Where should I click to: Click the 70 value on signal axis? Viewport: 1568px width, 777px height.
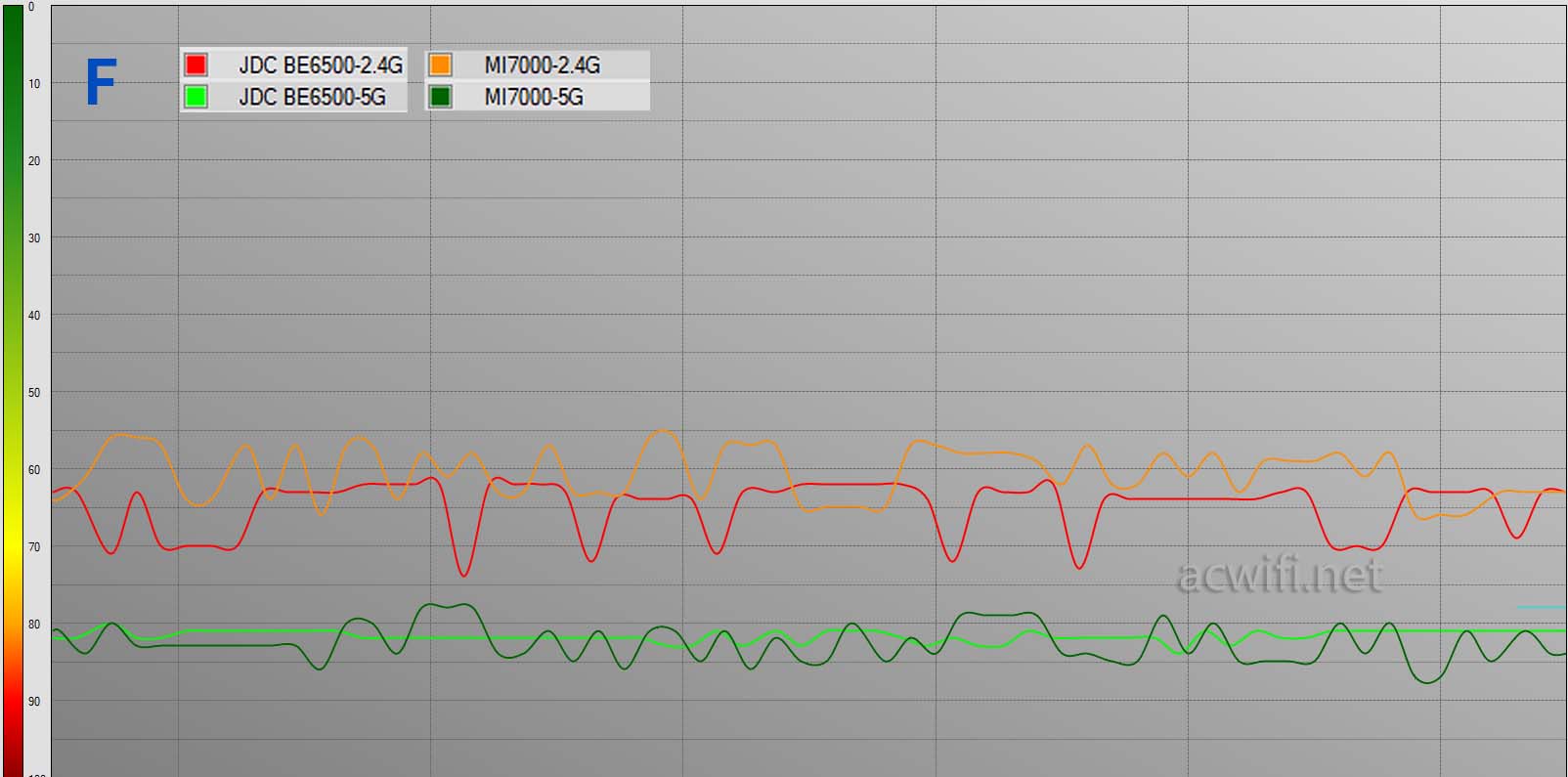pyautogui.click(x=34, y=547)
